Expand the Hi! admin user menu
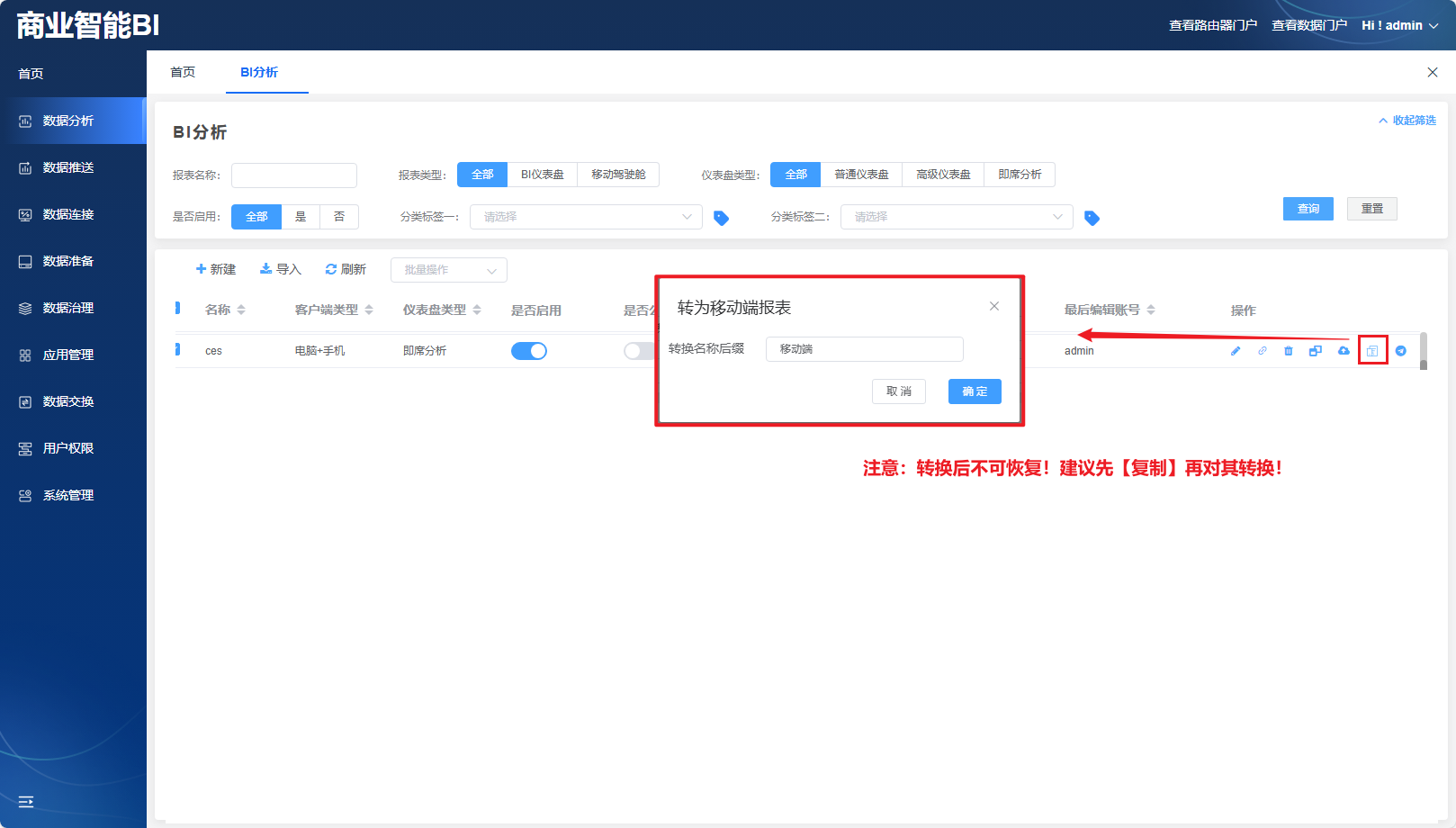The height and width of the screenshot is (828, 1456). [1399, 25]
